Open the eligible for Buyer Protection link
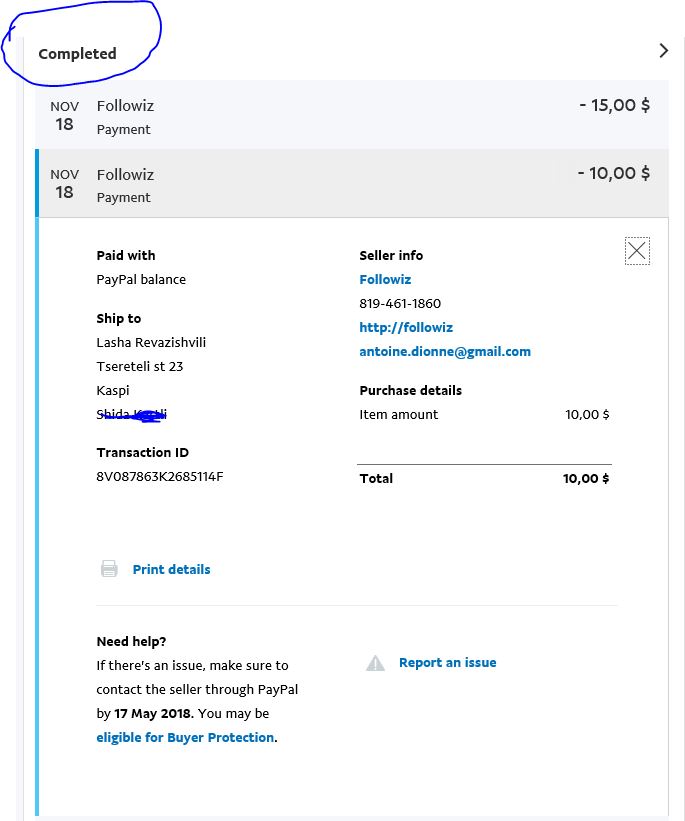This screenshot has width=685, height=821. tap(185, 737)
